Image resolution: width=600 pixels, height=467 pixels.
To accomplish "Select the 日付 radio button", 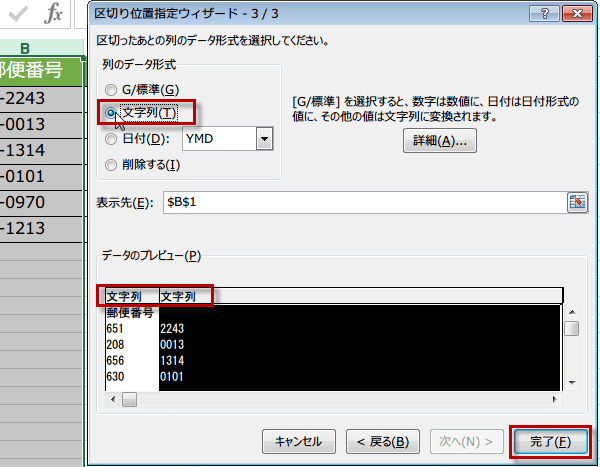I will coord(110,140).
